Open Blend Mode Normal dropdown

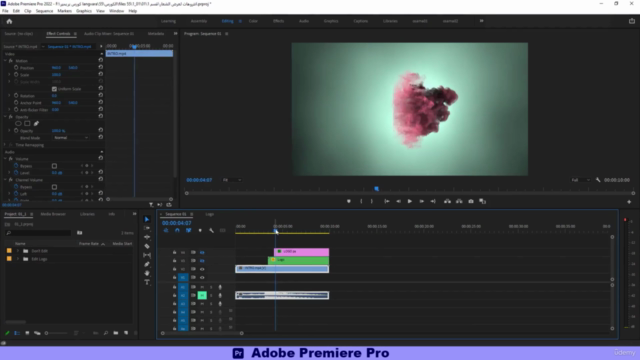pyautogui.click(x=71, y=138)
